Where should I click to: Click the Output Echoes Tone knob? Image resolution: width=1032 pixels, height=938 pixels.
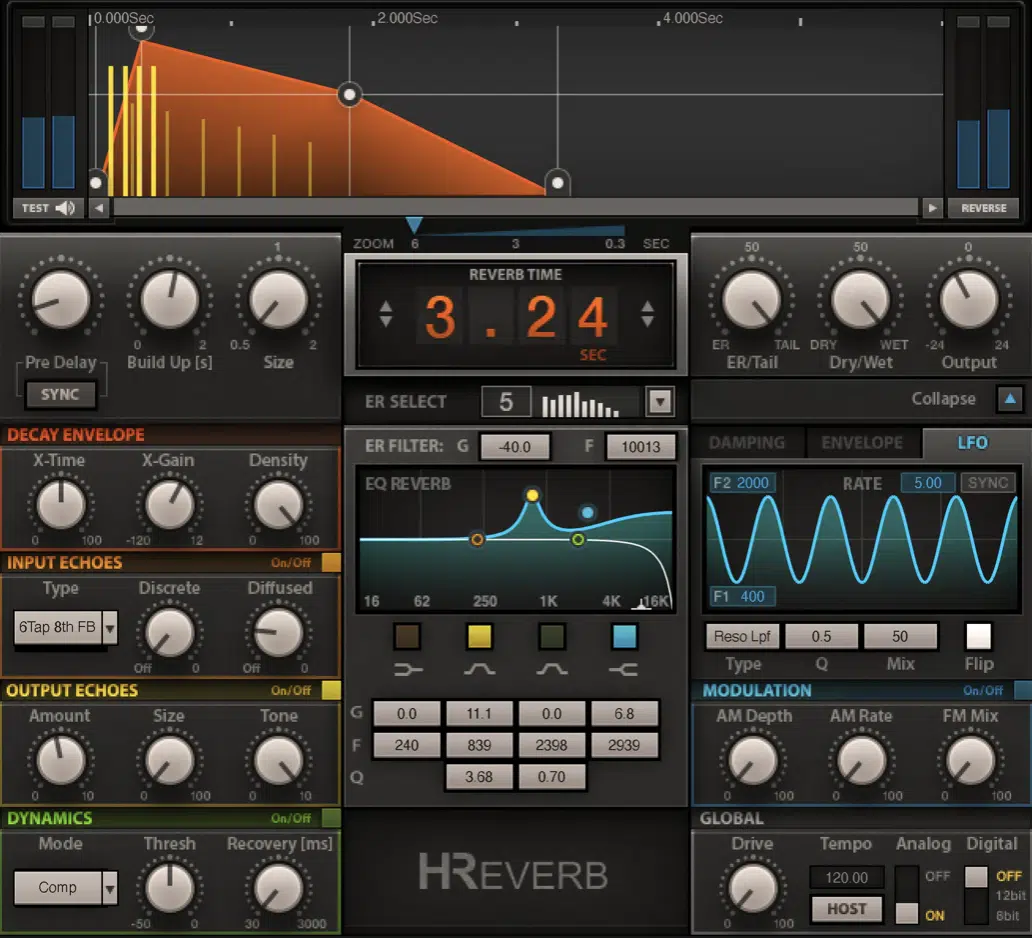(x=278, y=760)
